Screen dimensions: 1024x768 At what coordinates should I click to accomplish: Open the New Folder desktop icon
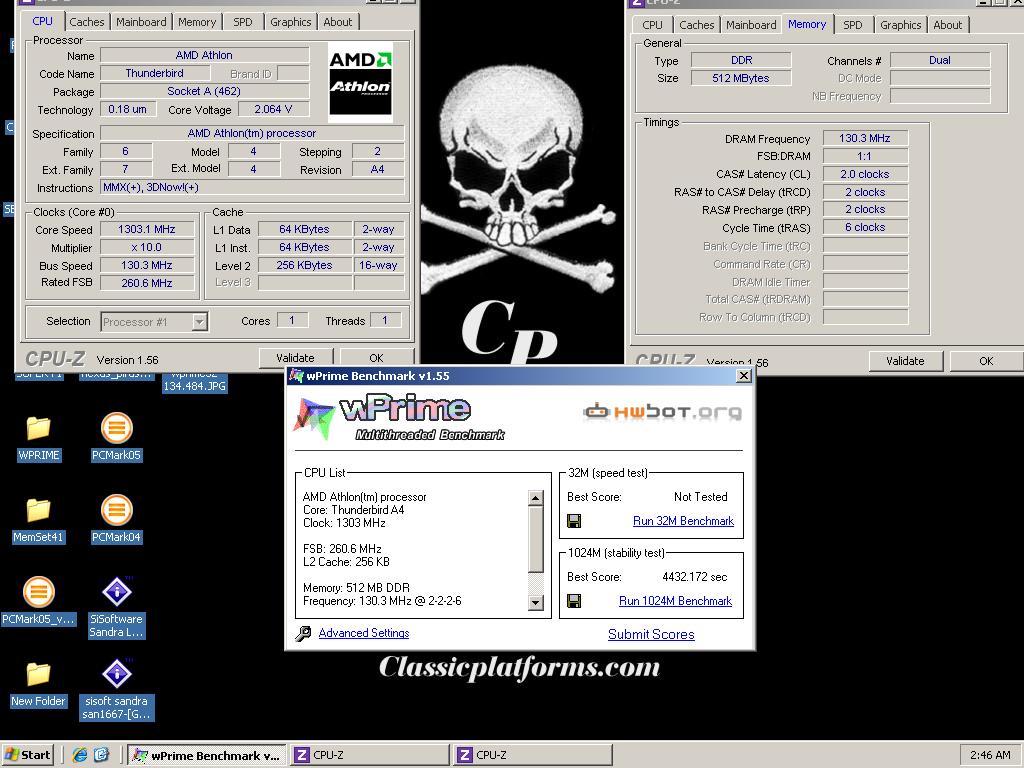39,684
